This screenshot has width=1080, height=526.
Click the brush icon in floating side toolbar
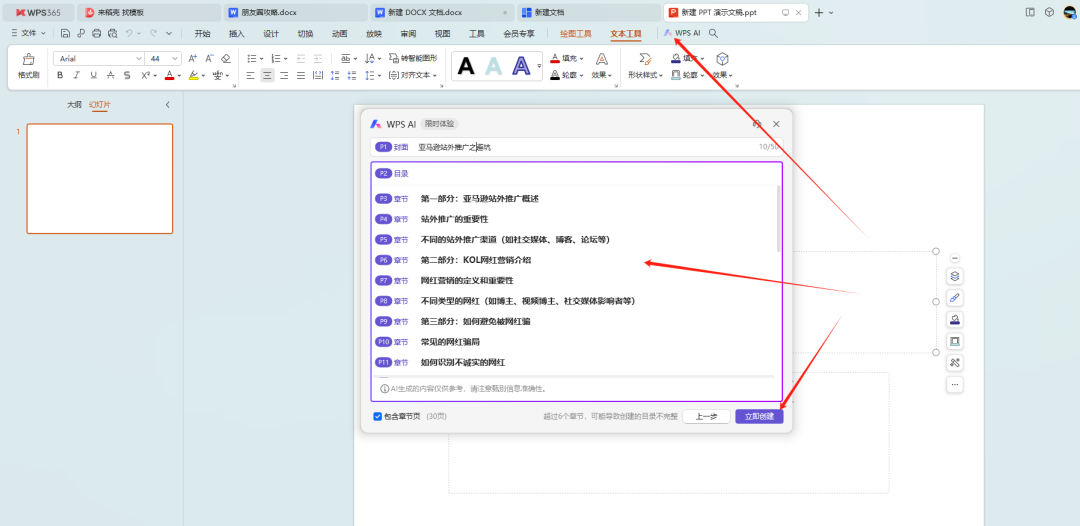tap(954, 297)
